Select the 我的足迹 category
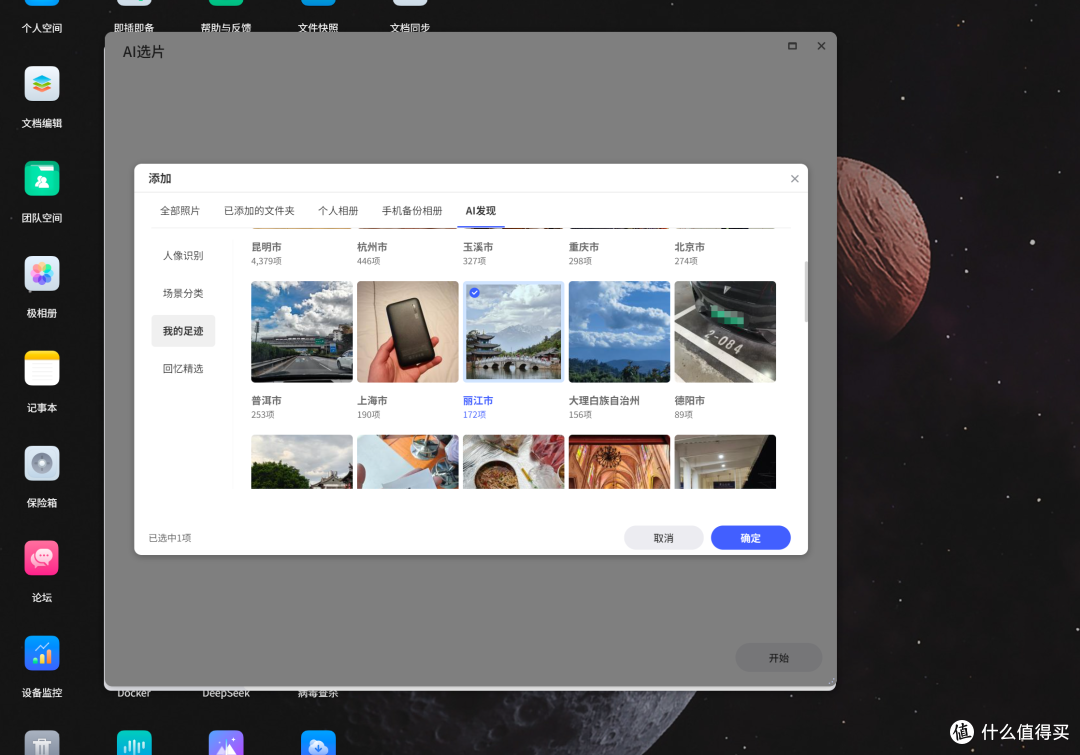The height and width of the screenshot is (755, 1080). click(183, 331)
